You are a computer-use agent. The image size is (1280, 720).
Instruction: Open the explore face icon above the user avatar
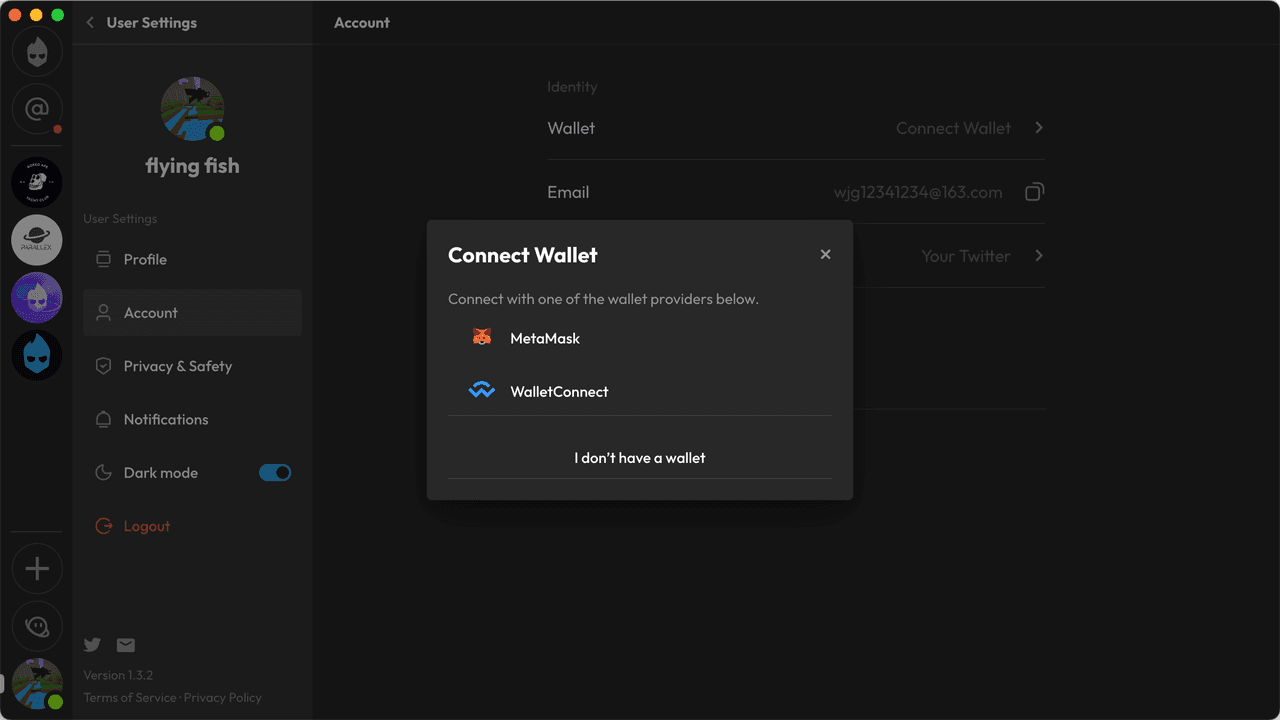(37, 627)
